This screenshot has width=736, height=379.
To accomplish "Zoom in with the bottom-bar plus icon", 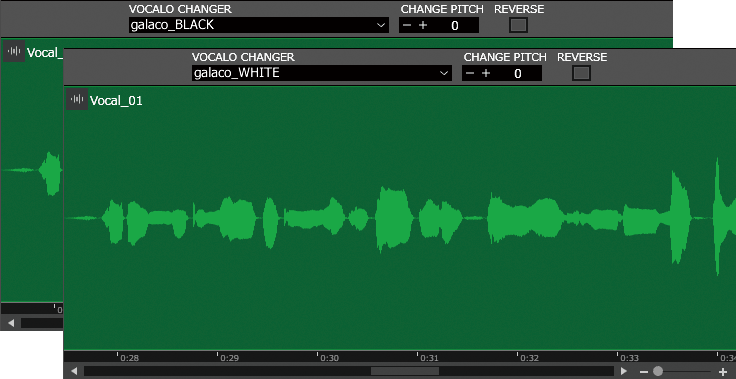I will coord(722,371).
